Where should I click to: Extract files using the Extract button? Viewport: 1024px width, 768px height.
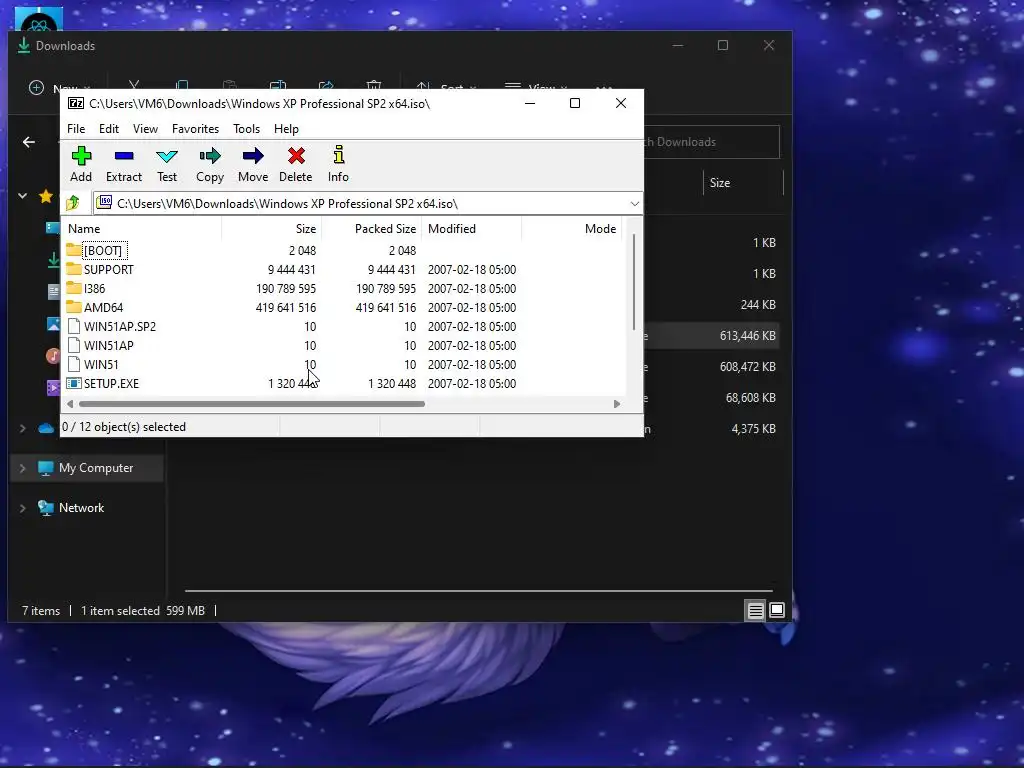[x=123, y=164]
